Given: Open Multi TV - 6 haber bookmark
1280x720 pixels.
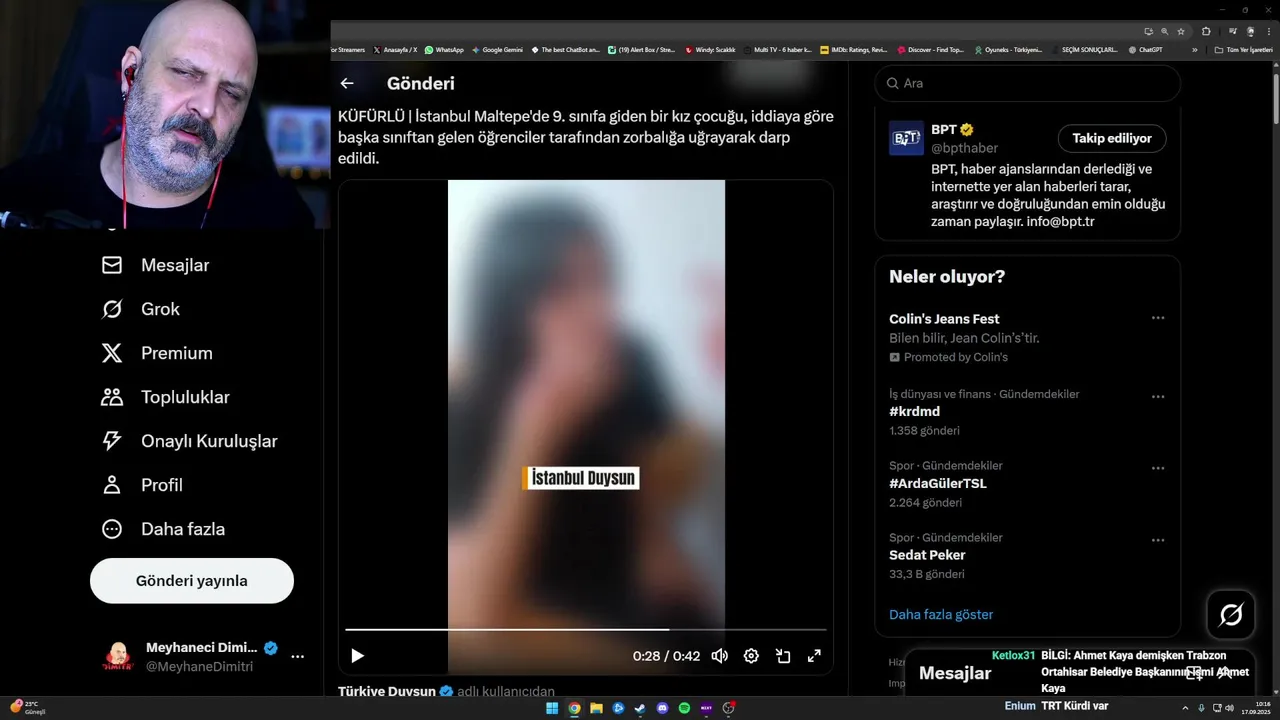Looking at the screenshot, I should [x=776, y=49].
